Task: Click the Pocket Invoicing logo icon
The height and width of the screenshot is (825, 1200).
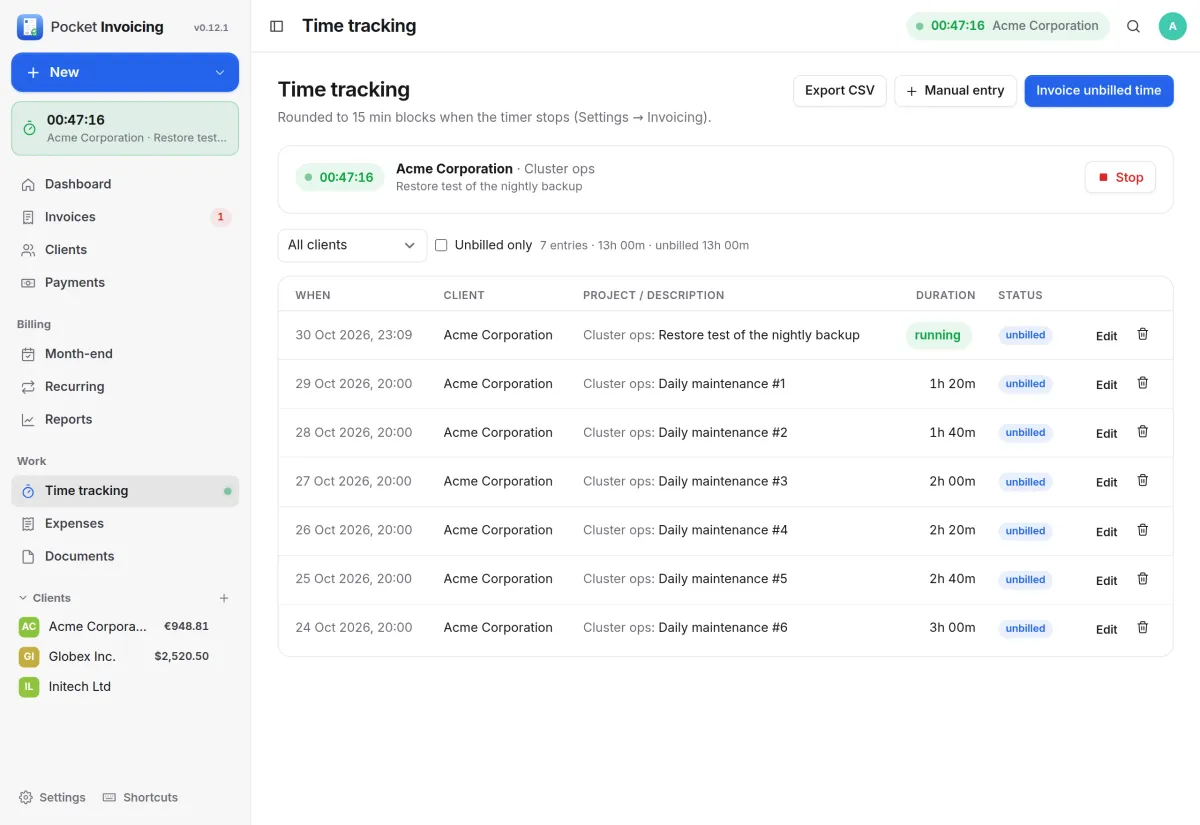Action: coord(30,27)
